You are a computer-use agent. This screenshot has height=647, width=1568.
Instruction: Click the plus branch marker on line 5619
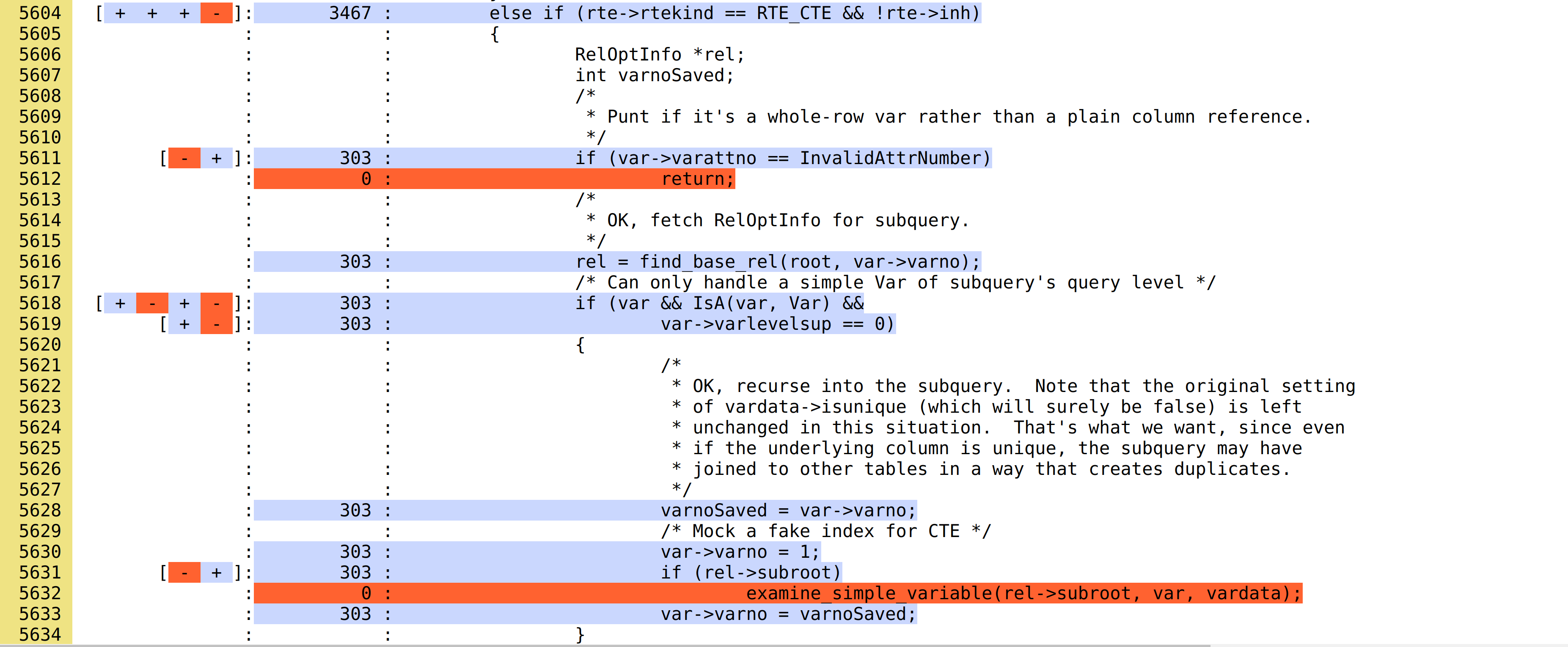tap(184, 324)
